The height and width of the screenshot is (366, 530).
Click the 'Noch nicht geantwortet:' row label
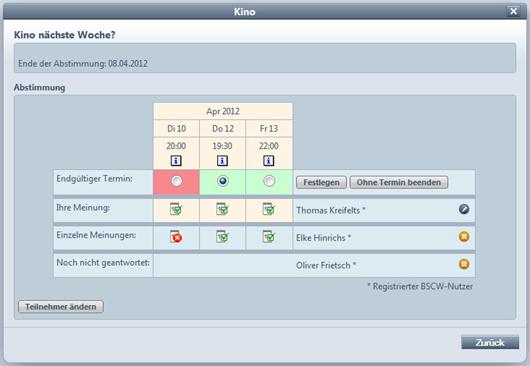[x=103, y=262]
